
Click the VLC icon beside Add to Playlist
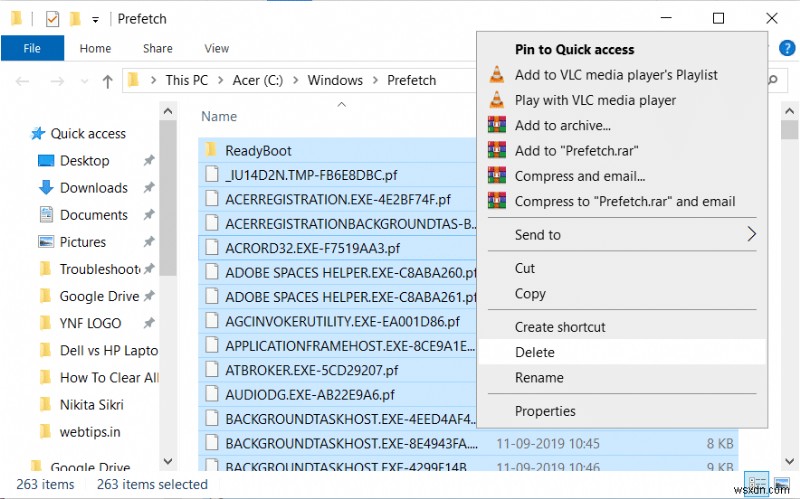[497, 75]
